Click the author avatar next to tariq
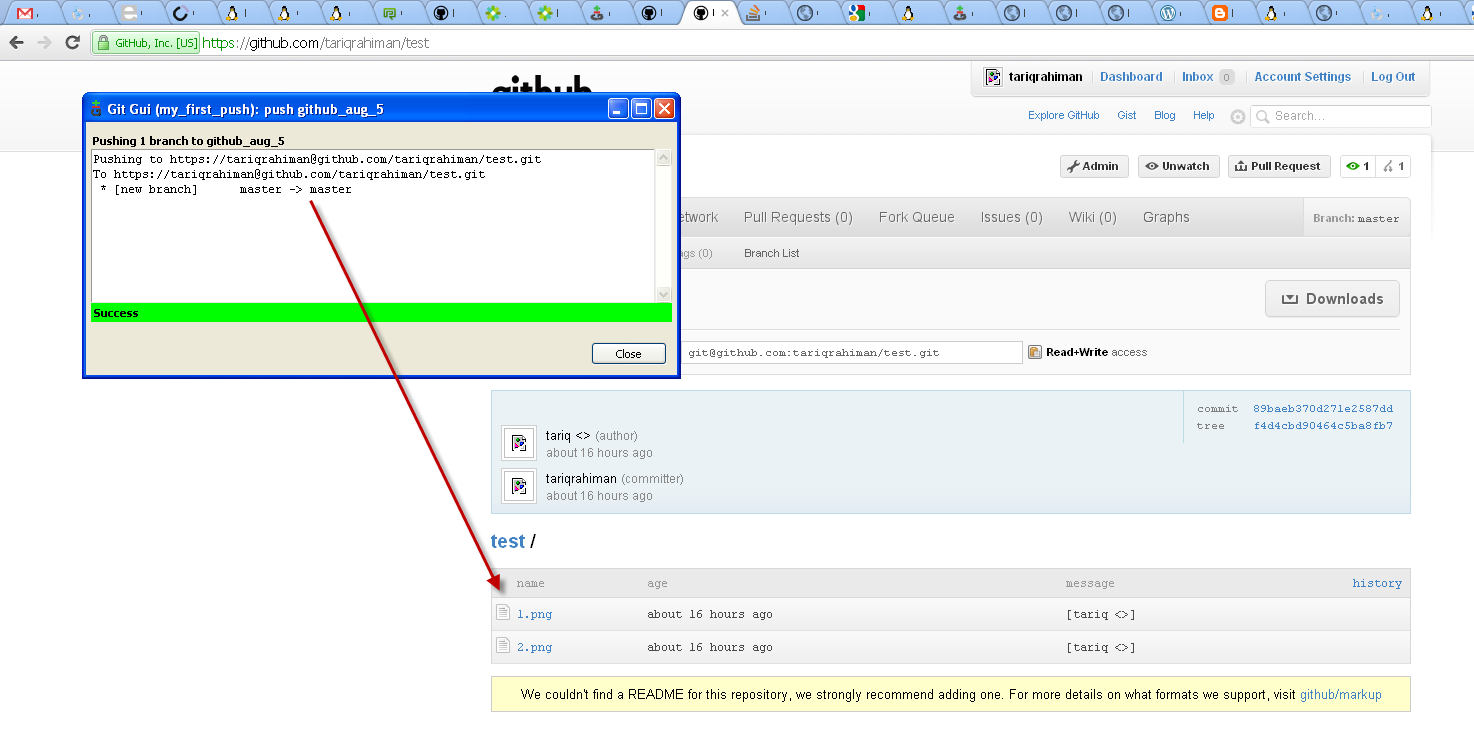The width and height of the screenshot is (1474, 741). click(518, 443)
